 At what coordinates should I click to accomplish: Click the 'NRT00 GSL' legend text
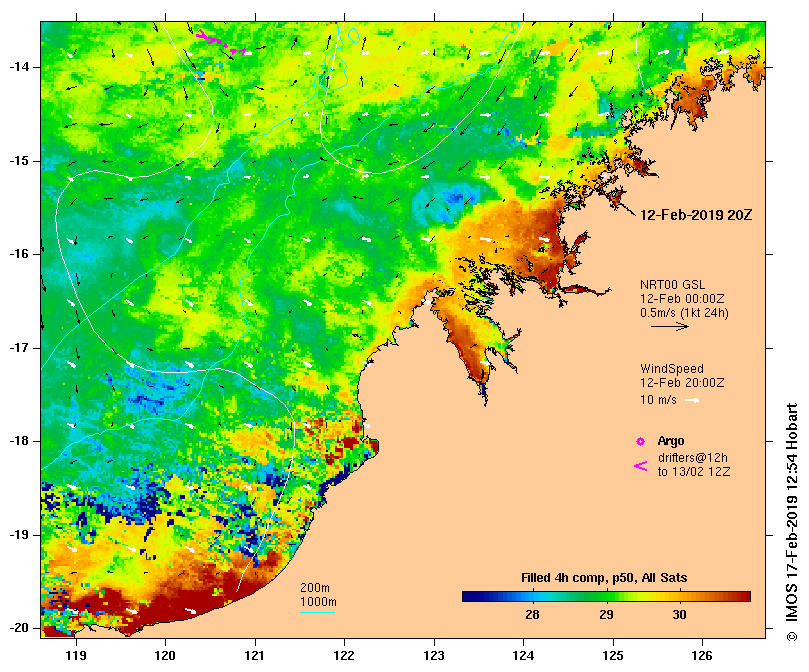[672, 285]
